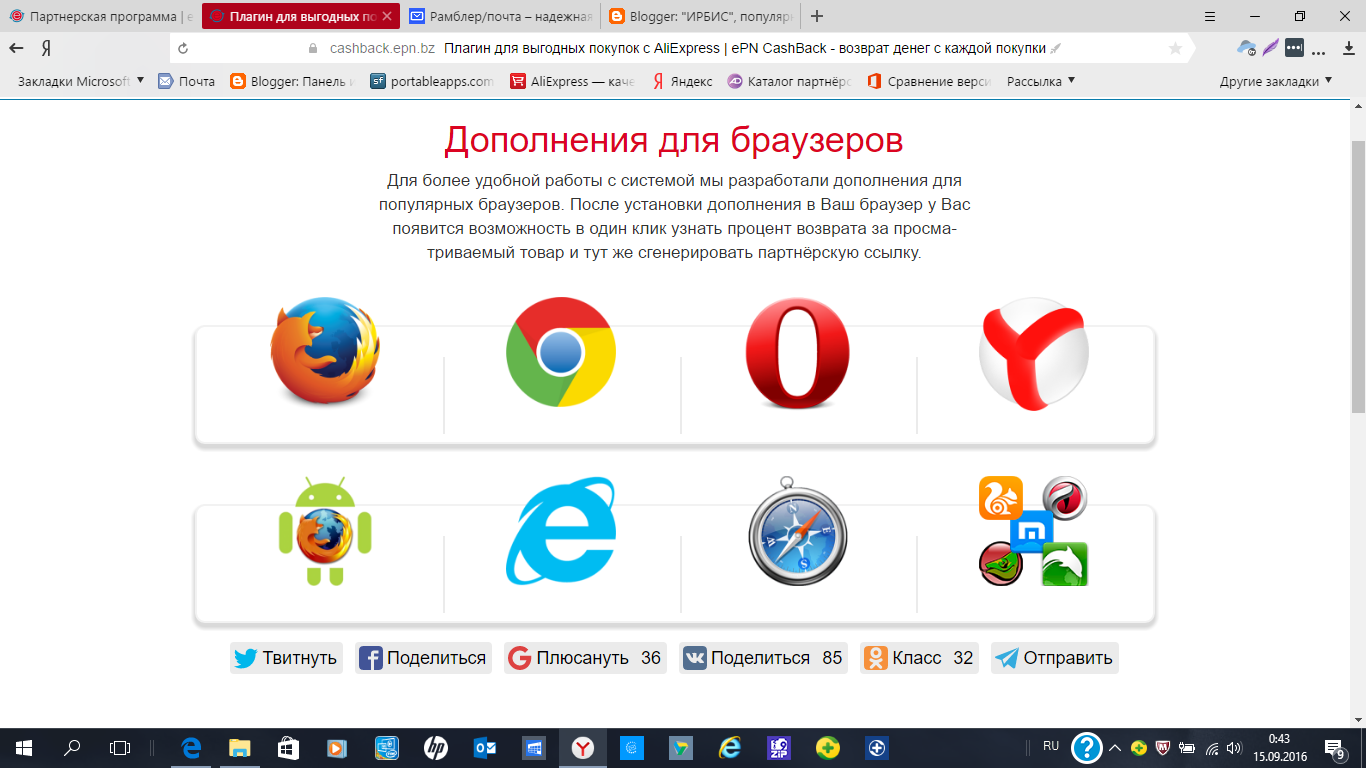Open the password manager extension icon
The image size is (1366, 768).
pos(1295,48)
